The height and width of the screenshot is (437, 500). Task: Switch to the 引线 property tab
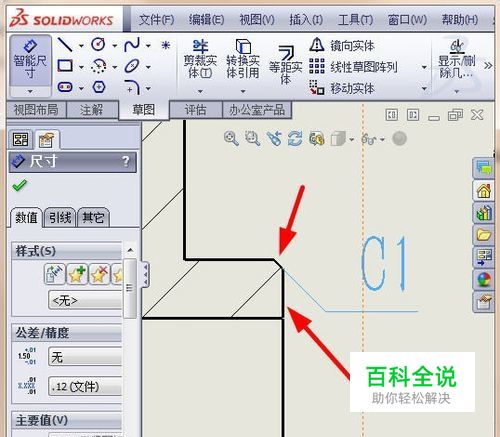coord(60,218)
